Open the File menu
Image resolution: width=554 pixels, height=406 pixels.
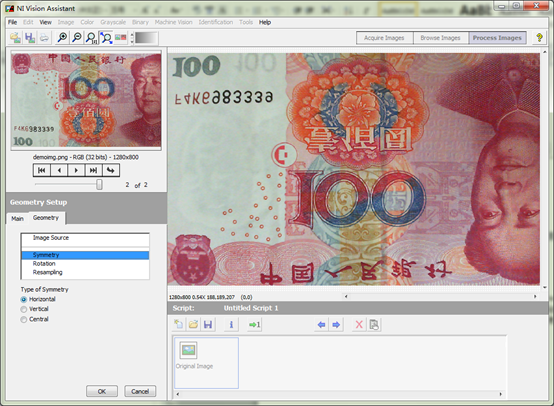[12, 22]
